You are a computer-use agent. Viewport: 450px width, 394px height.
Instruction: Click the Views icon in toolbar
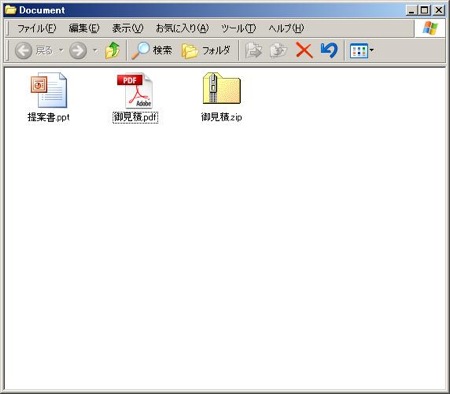(x=359, y=51)
